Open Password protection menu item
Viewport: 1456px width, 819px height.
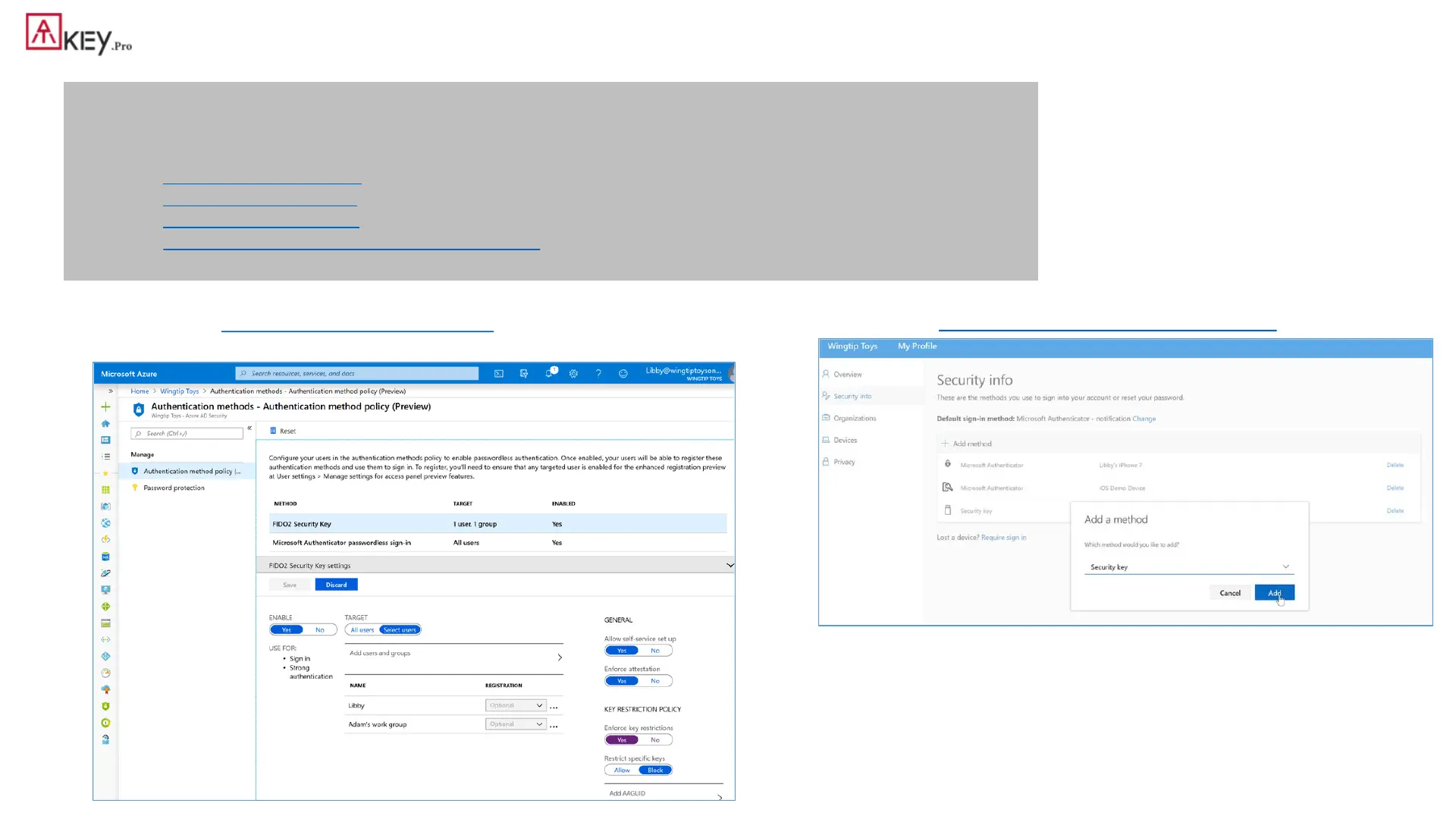[174, 488]
